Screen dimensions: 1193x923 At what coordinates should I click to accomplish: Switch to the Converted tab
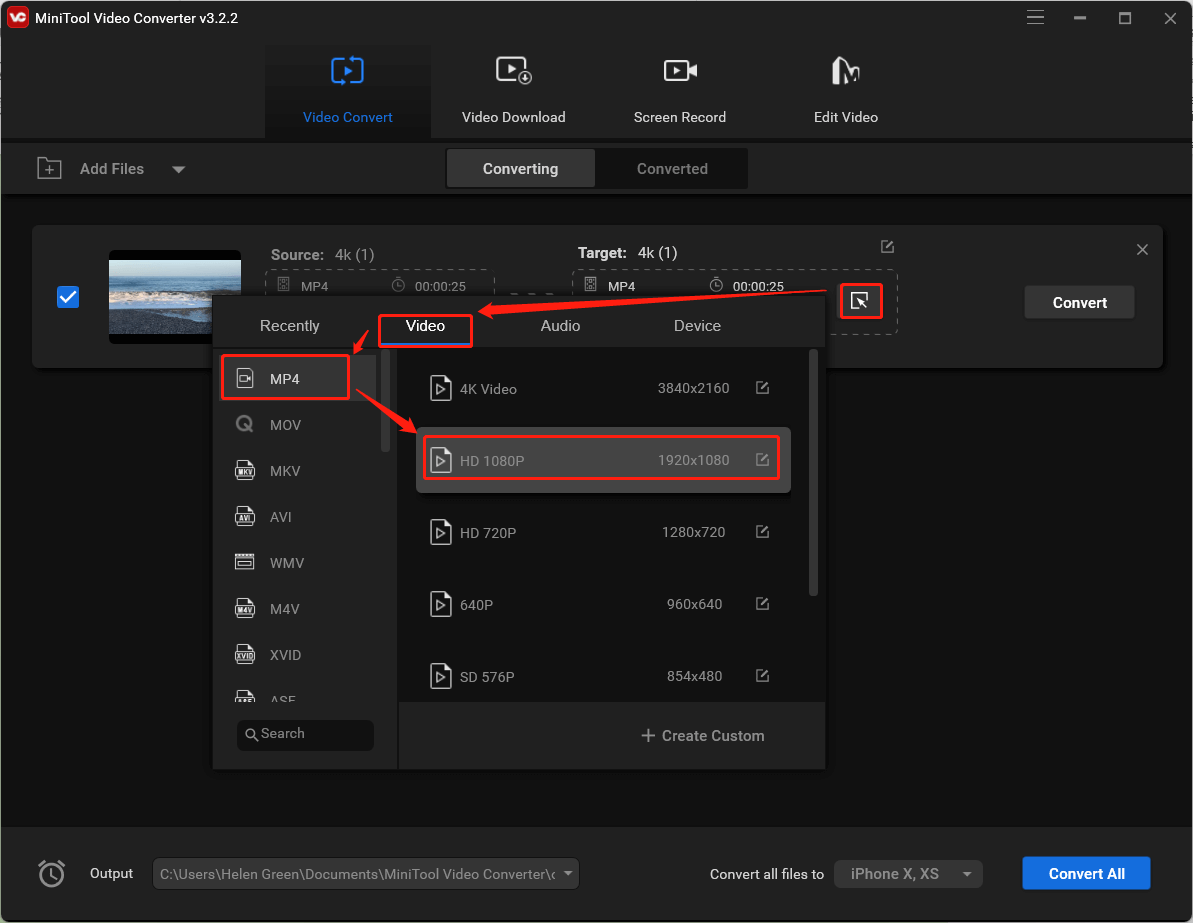click(x=672, y=168)
